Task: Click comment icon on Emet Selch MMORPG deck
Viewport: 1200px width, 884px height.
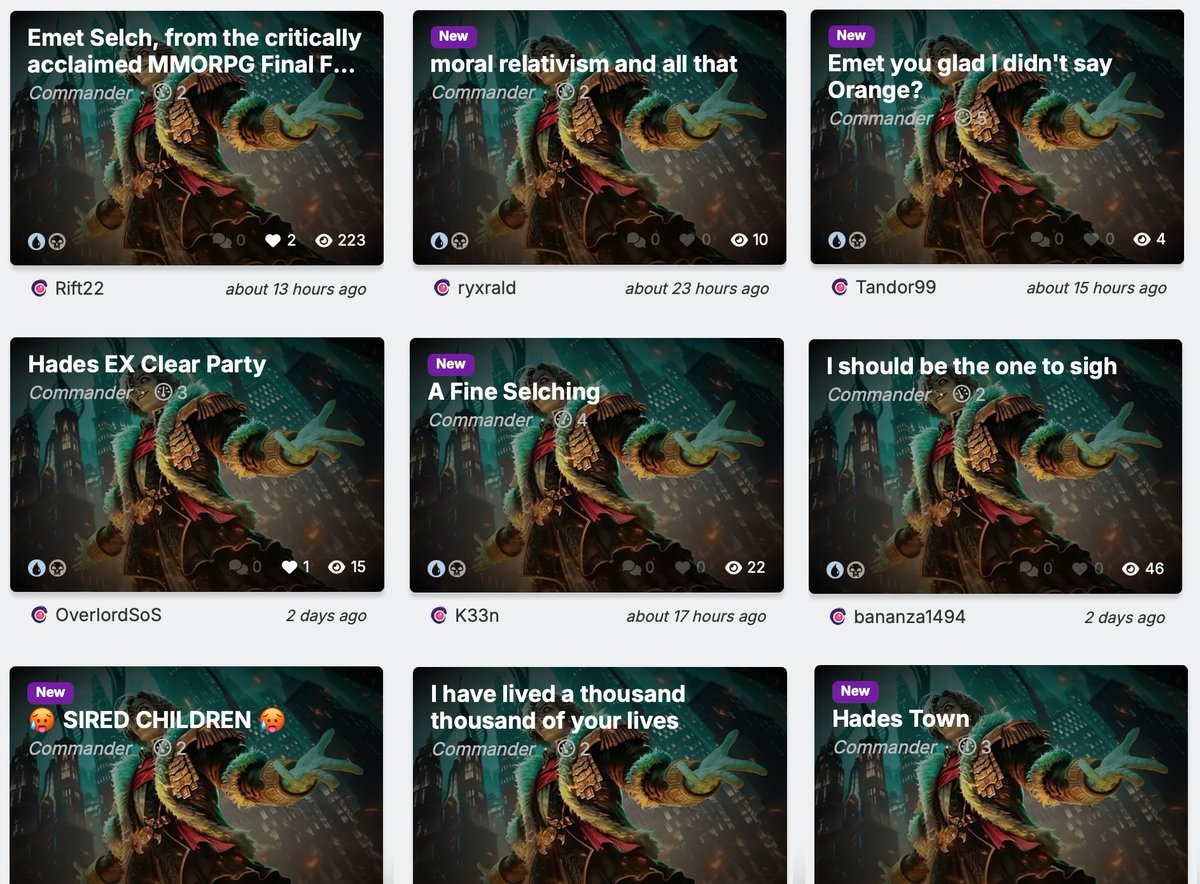Action: coord(221,240)
